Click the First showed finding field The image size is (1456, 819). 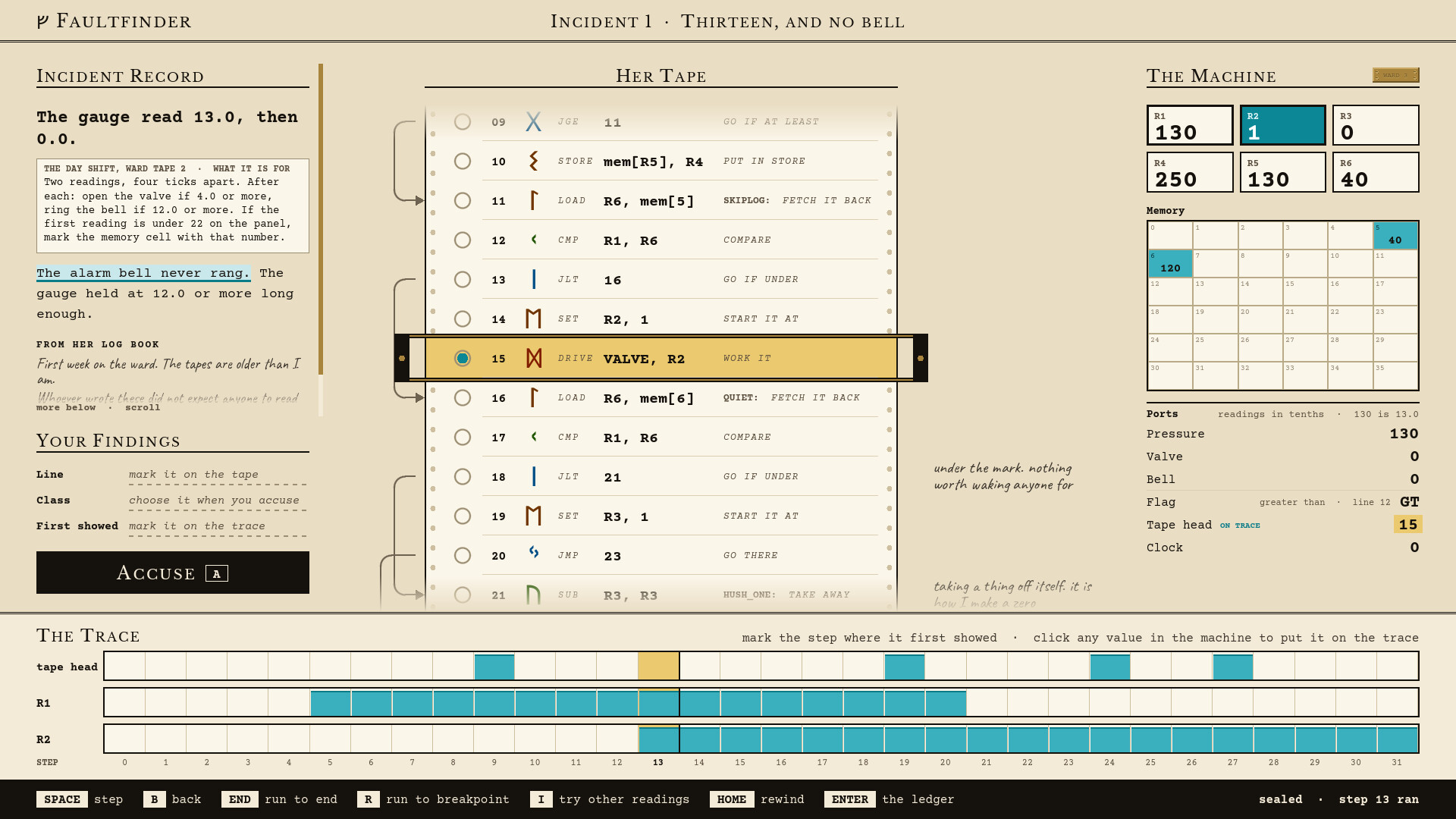click(x=218, y=526)
